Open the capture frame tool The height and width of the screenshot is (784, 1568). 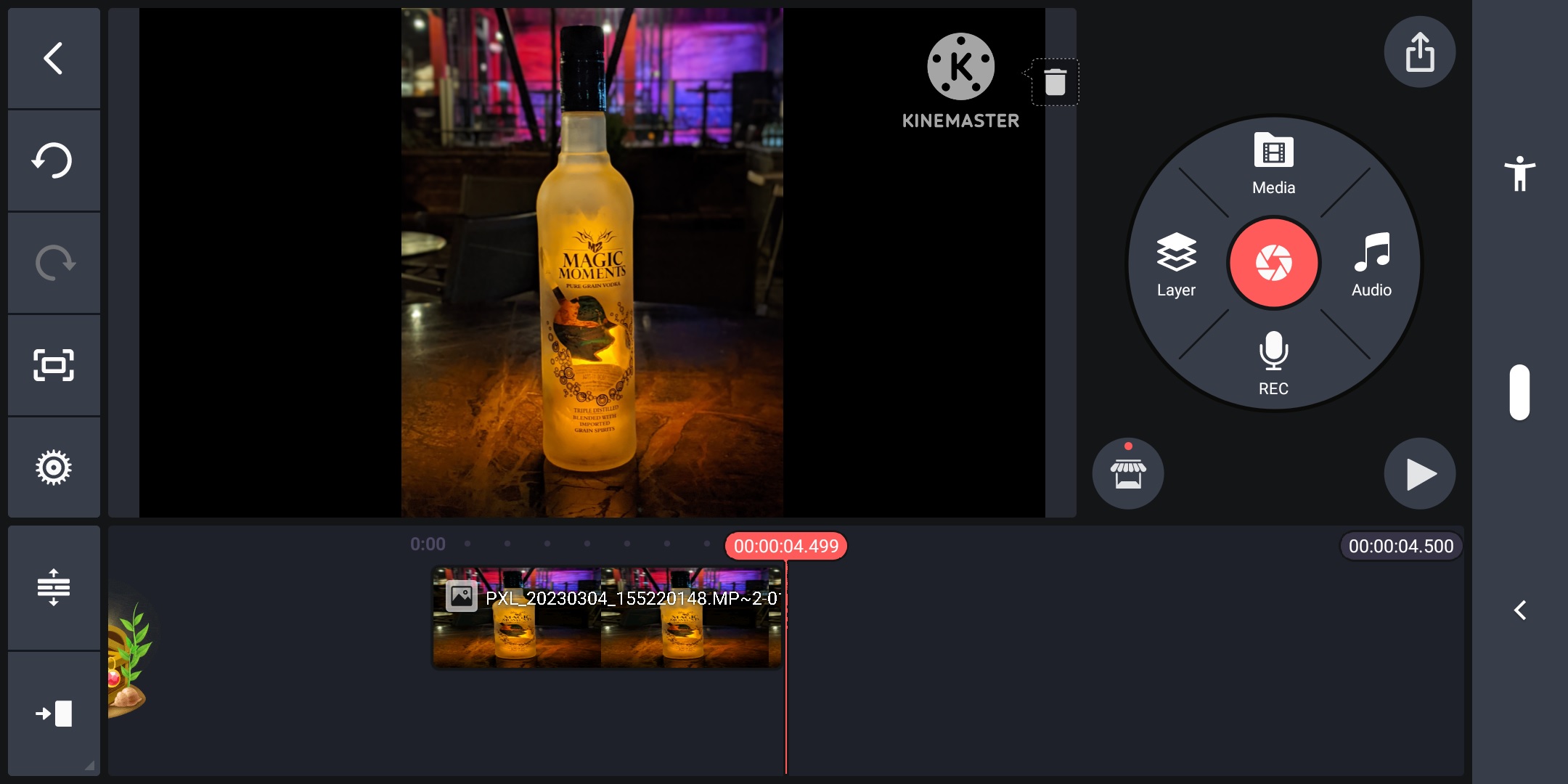[x=54, y=365]
